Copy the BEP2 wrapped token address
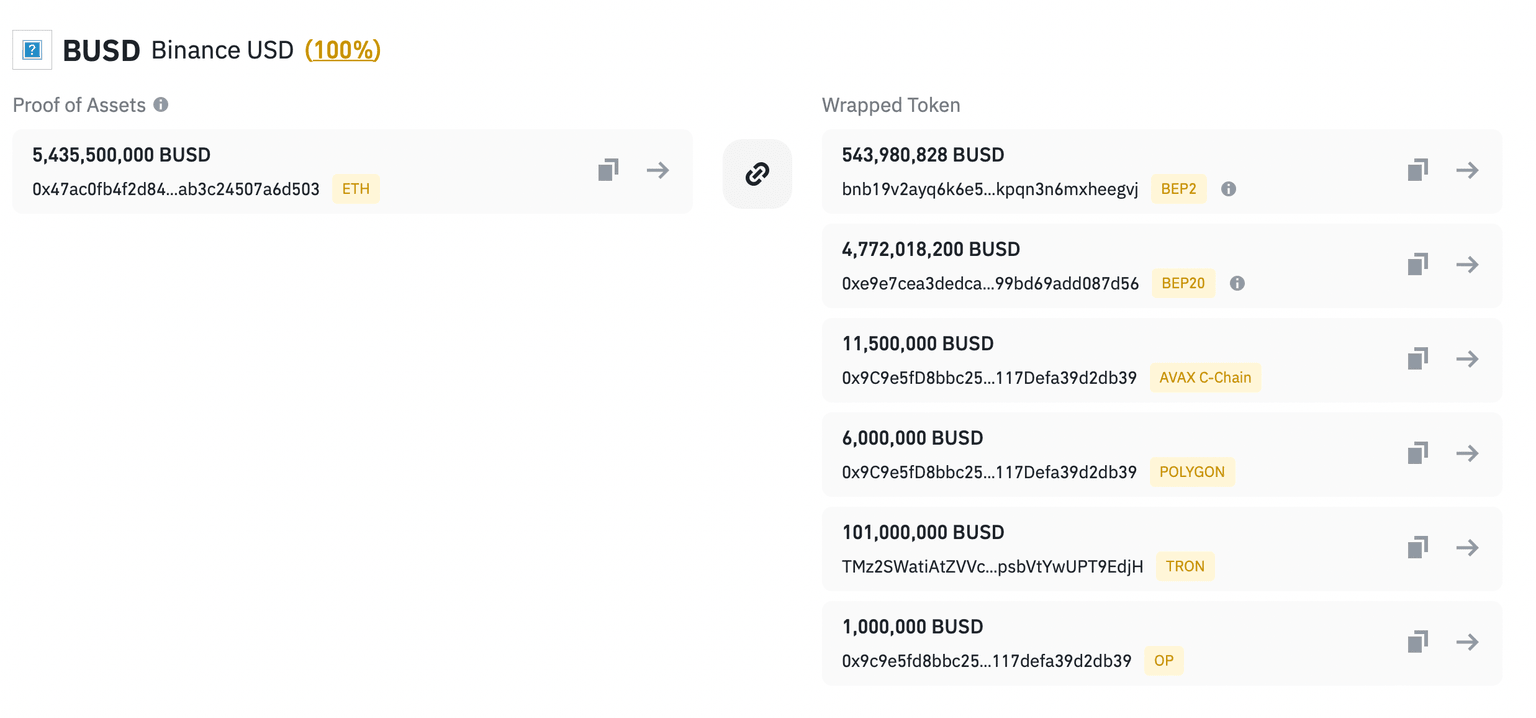The width and height of the screenshot is (1536, 718). coord(1417,170)
